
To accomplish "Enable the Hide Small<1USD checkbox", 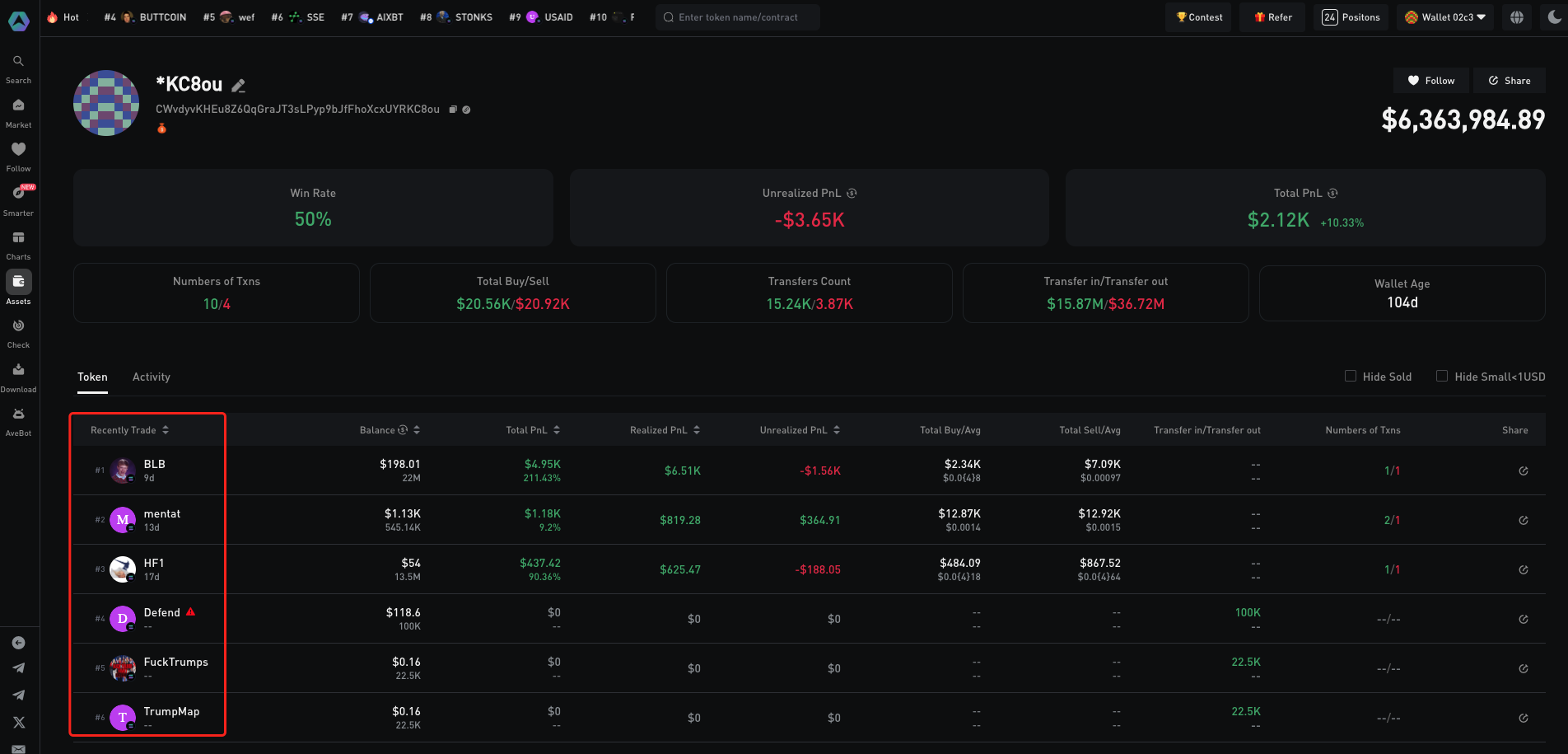I will pos(1442,377).
